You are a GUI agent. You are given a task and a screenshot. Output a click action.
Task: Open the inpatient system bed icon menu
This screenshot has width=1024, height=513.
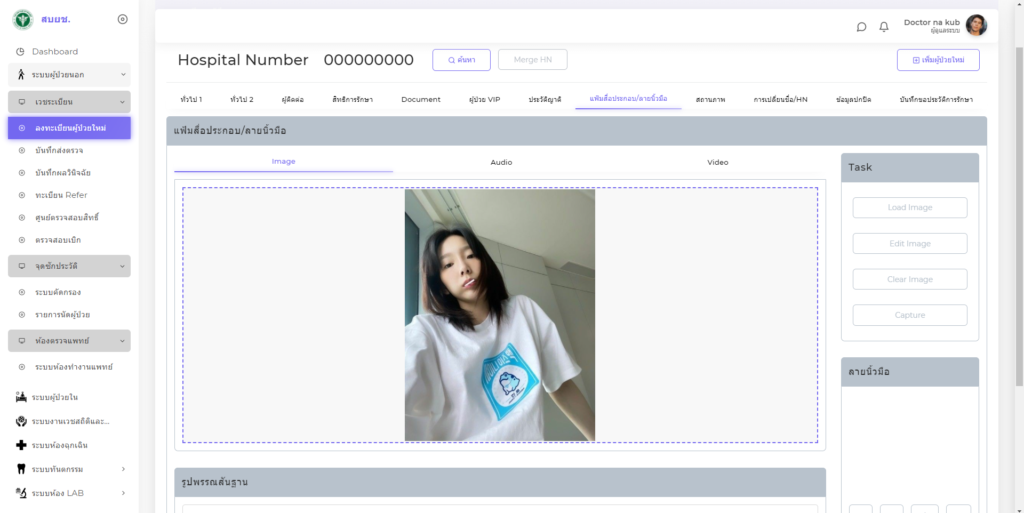click(21, 397)
